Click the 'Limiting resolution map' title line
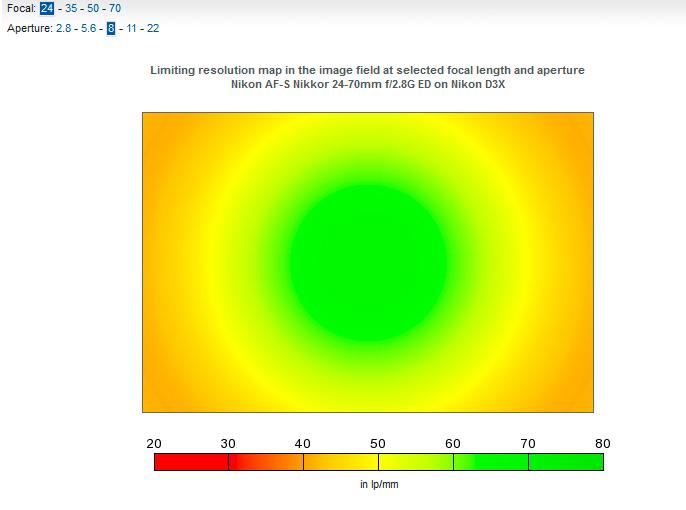The image size is (686, 510). point(368,70)
